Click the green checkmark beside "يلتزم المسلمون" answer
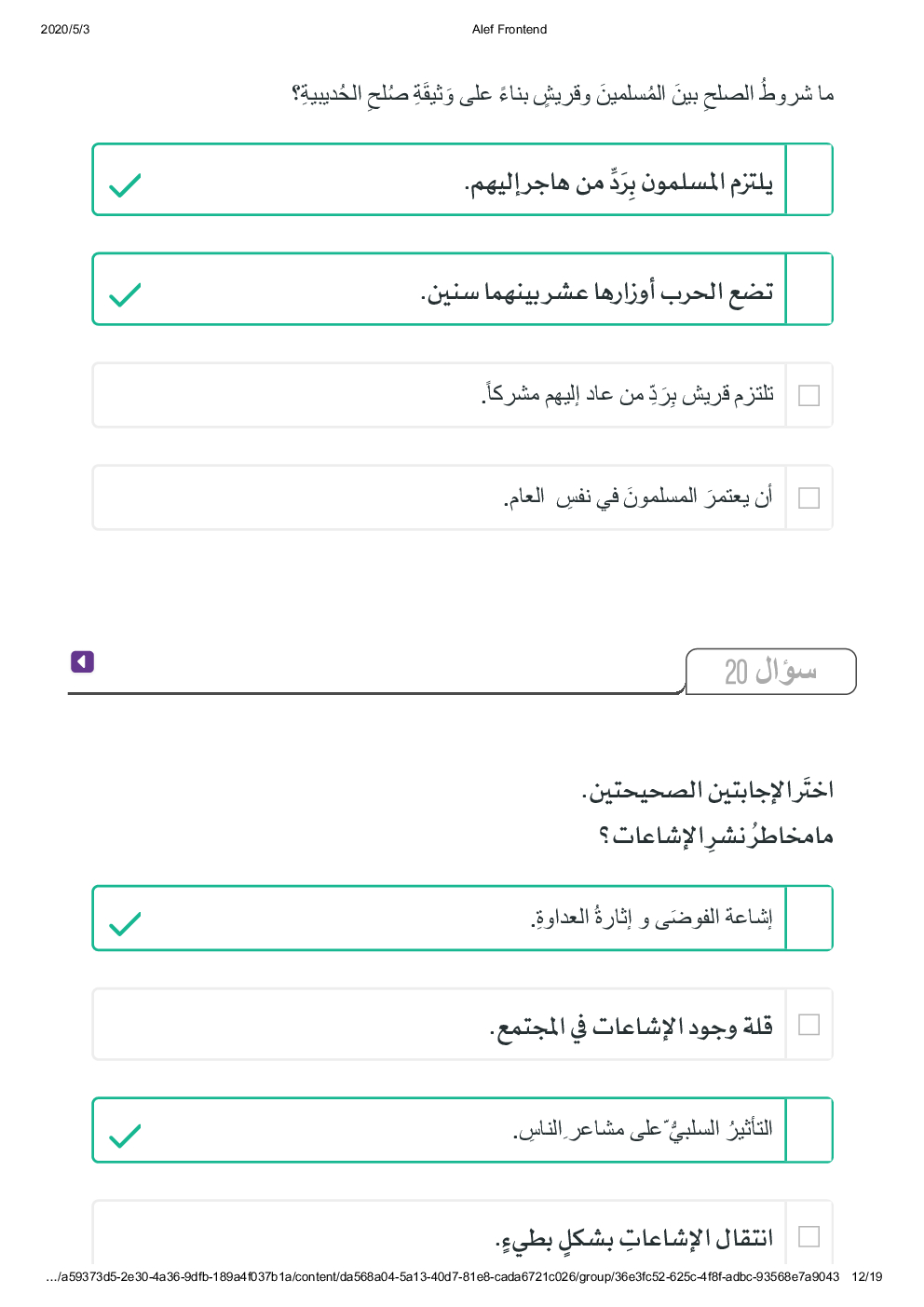The image size is (924, 1307). pyautogui.click(x=125, y=185)
